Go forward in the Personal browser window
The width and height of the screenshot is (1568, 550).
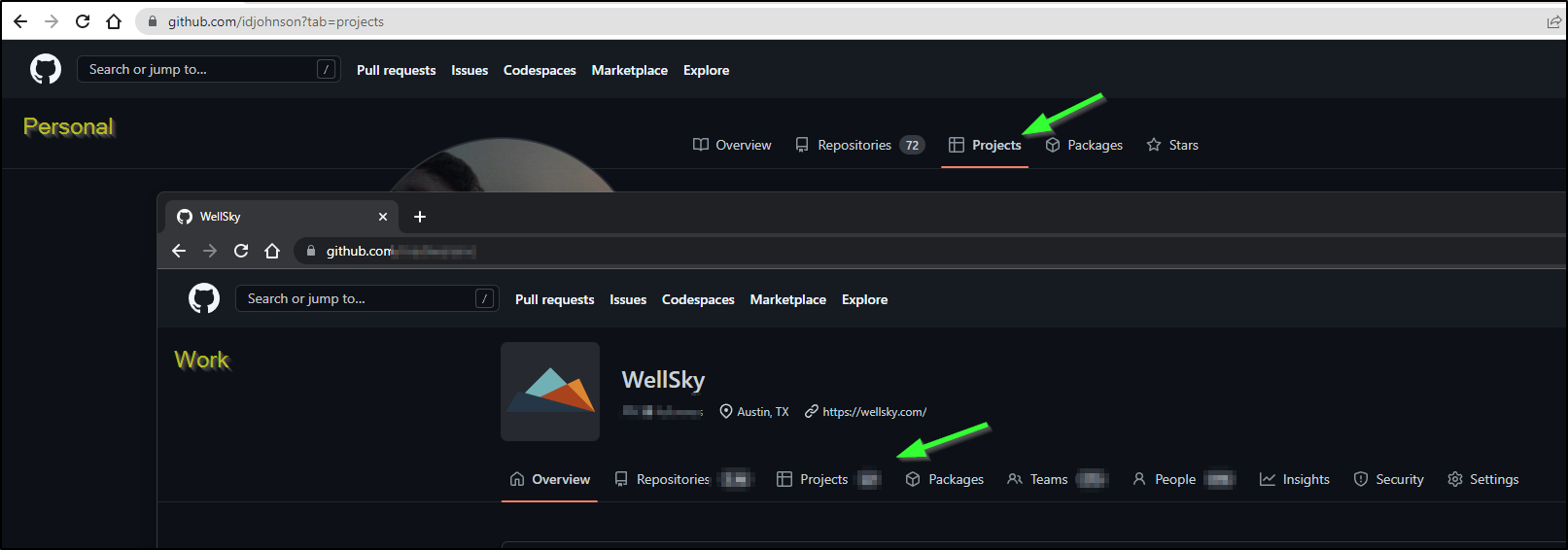pyautogui.click(x=52, y=21)
